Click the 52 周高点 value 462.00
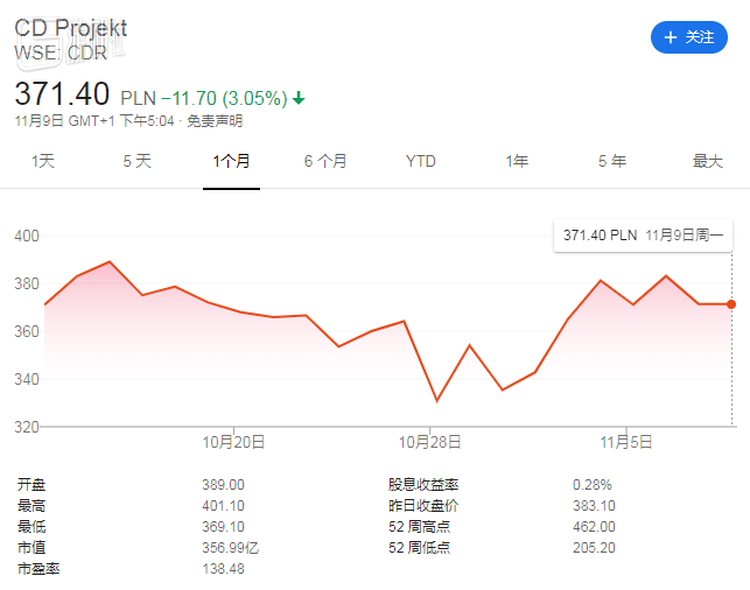This screenshot has height=590, width=750. pyautogui.click(x=594, y=526)
